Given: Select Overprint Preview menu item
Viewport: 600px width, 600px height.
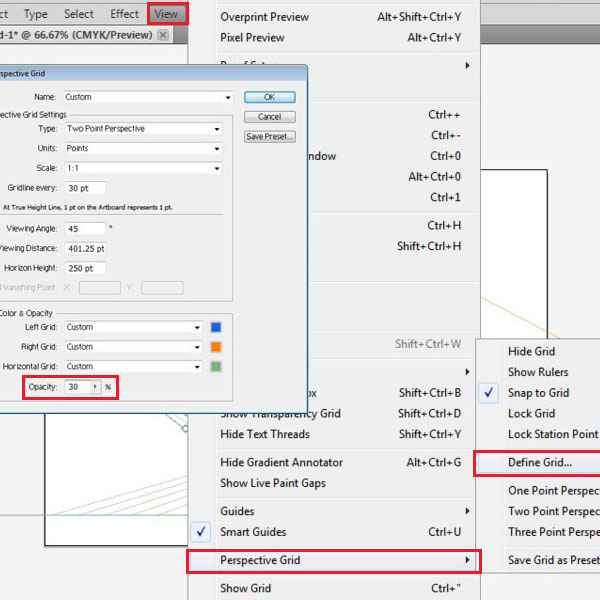Looking at the screenshot, I should coord(341,17).
